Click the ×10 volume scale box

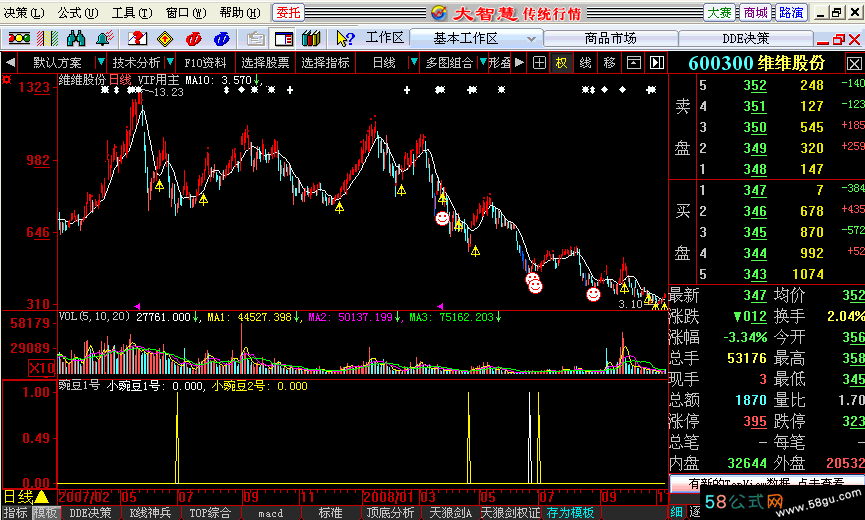coord(41,368)
